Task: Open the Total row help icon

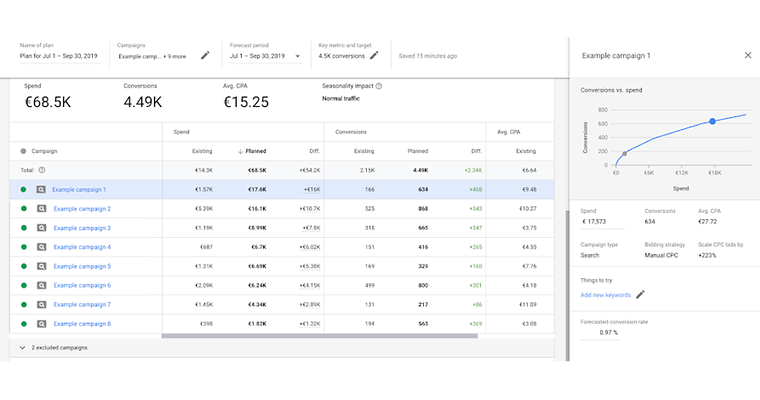Action: [x=42, y=170]
